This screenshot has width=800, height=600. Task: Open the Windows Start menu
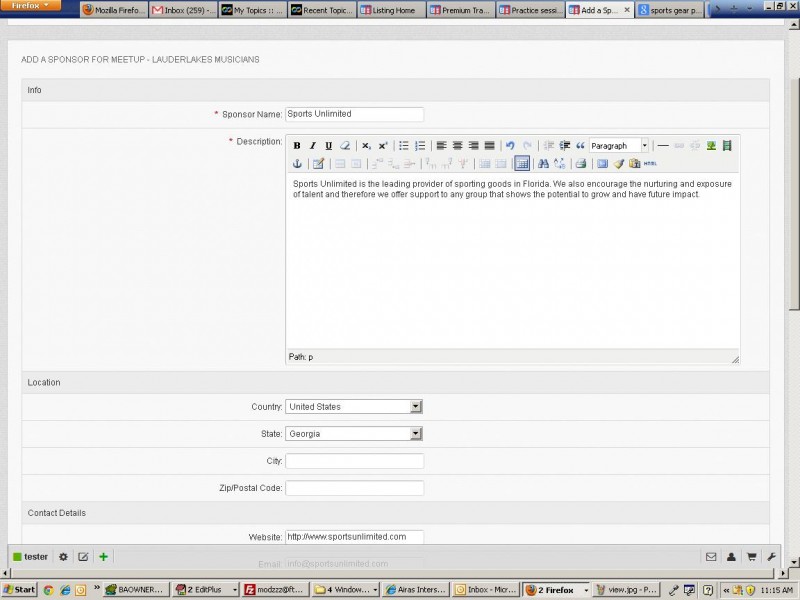pos(19,590)
